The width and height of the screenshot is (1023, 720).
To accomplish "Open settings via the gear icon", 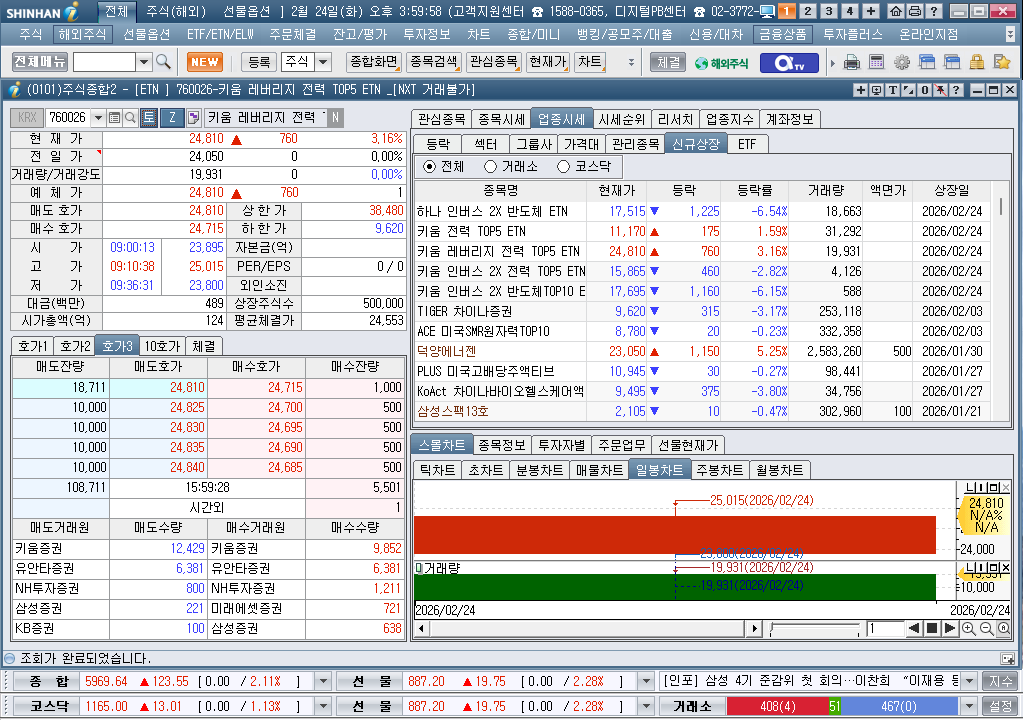I will (x=902, y=63).
